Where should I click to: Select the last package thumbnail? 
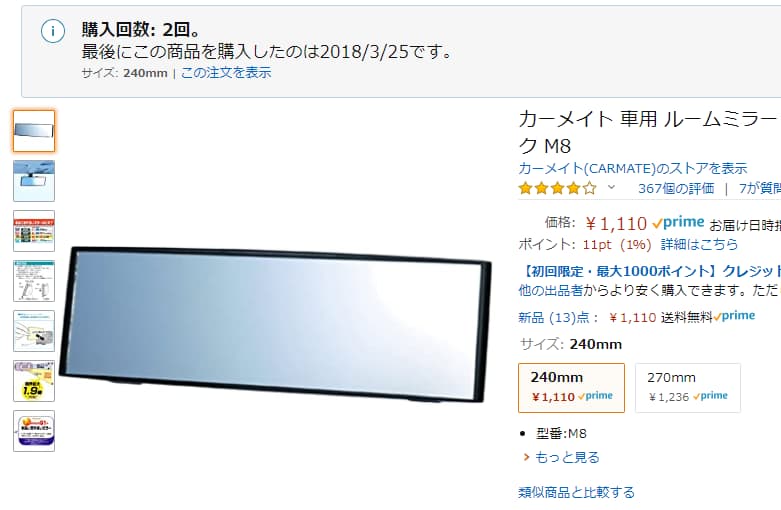tap(34, 431)
